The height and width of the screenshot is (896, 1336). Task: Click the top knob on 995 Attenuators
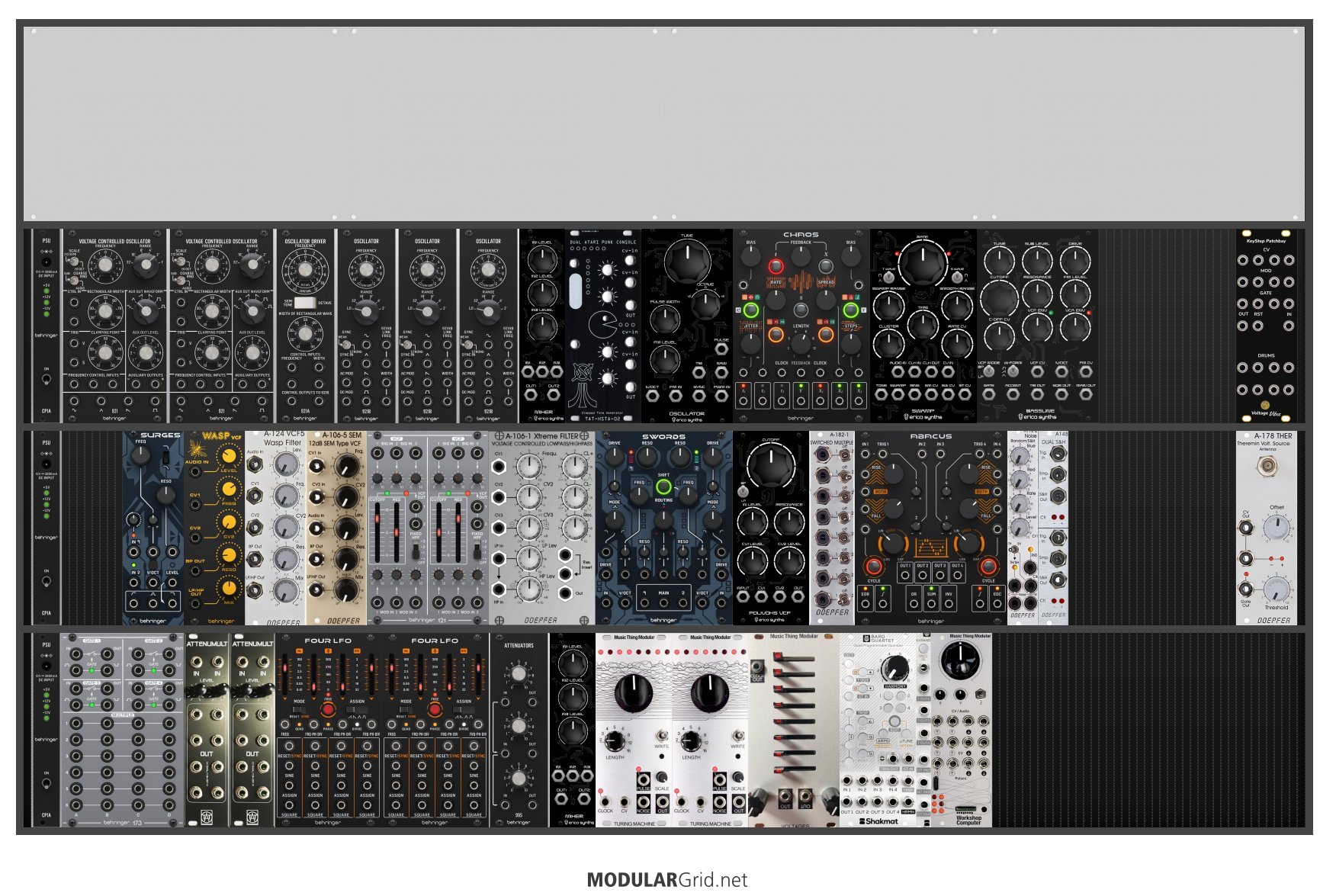(x=519, y=673)
